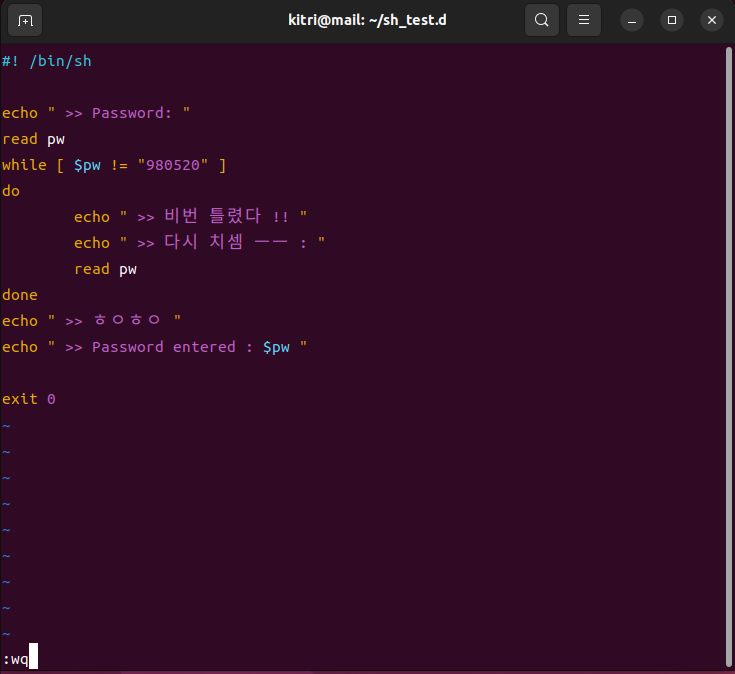Click the Password entered echo line

[155, 347]
